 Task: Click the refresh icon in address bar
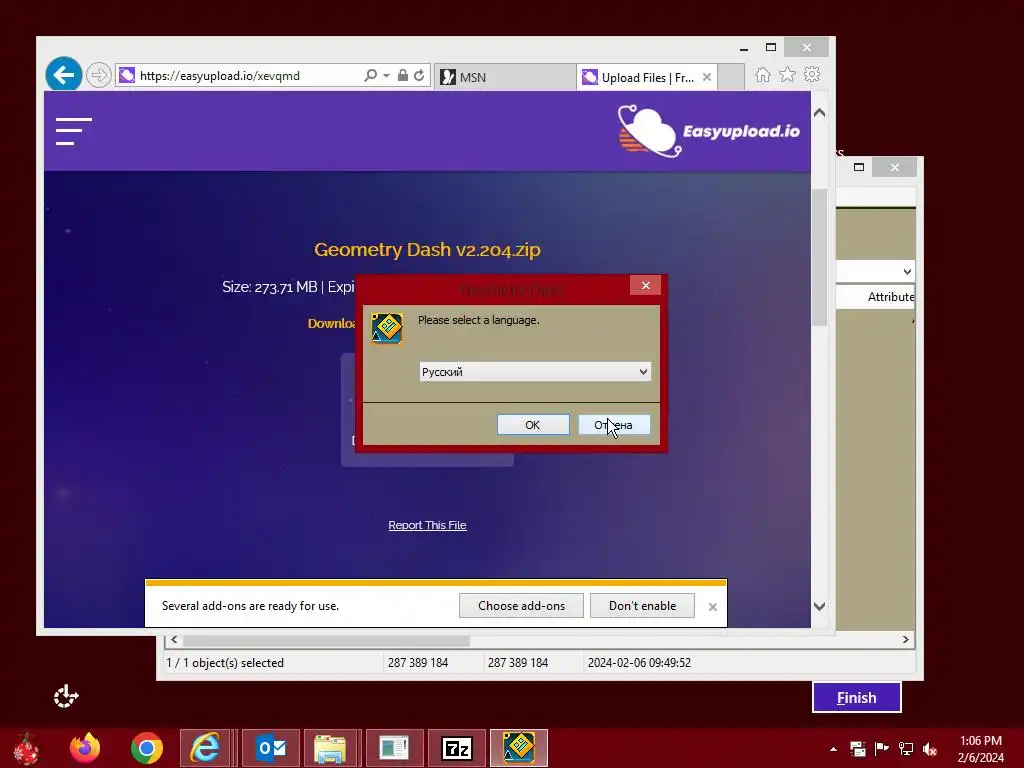[419, 75]
